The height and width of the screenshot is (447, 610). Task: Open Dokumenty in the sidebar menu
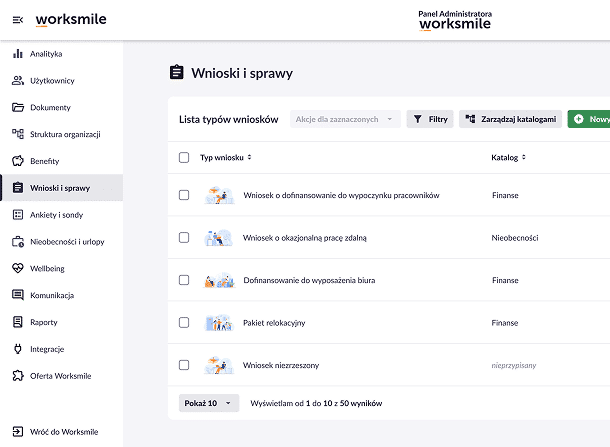point(50,107)
